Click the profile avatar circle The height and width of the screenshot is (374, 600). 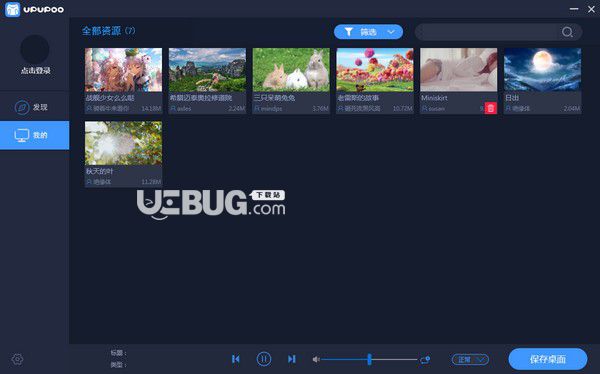click(34, 49)
